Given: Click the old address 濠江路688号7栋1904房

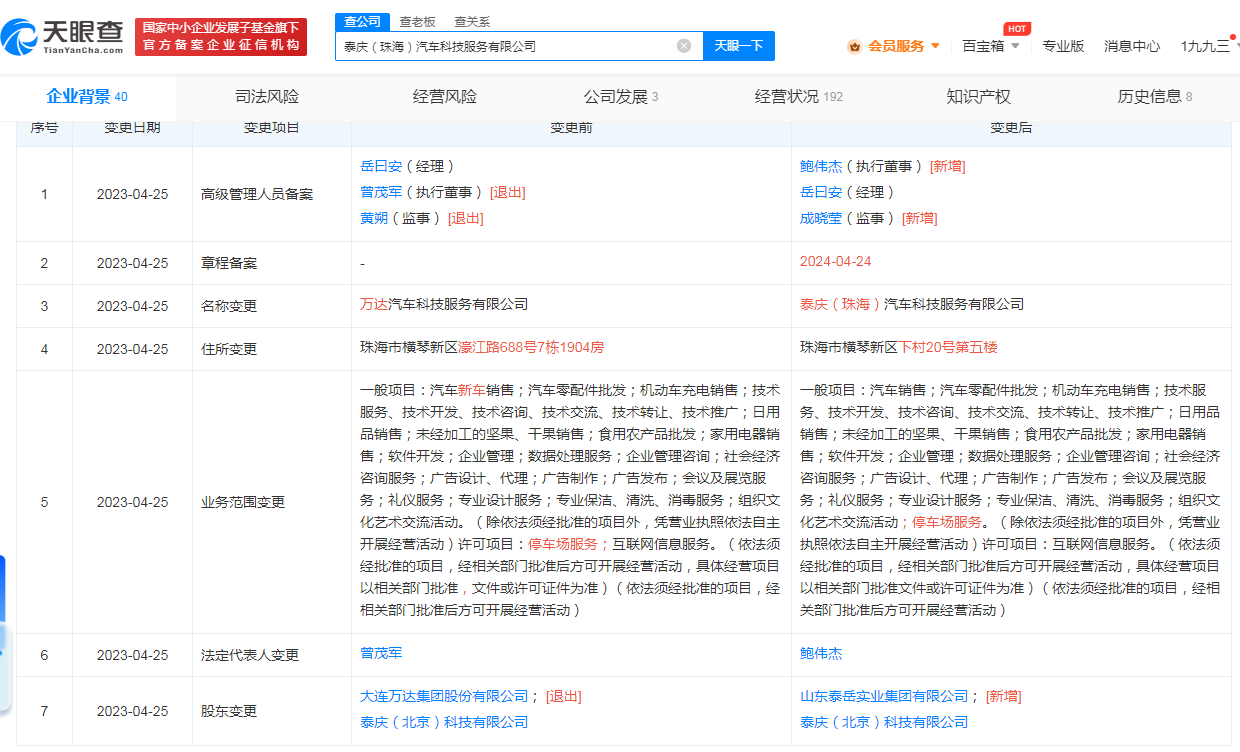Looking at the screenshot, I should coord(531,347).
